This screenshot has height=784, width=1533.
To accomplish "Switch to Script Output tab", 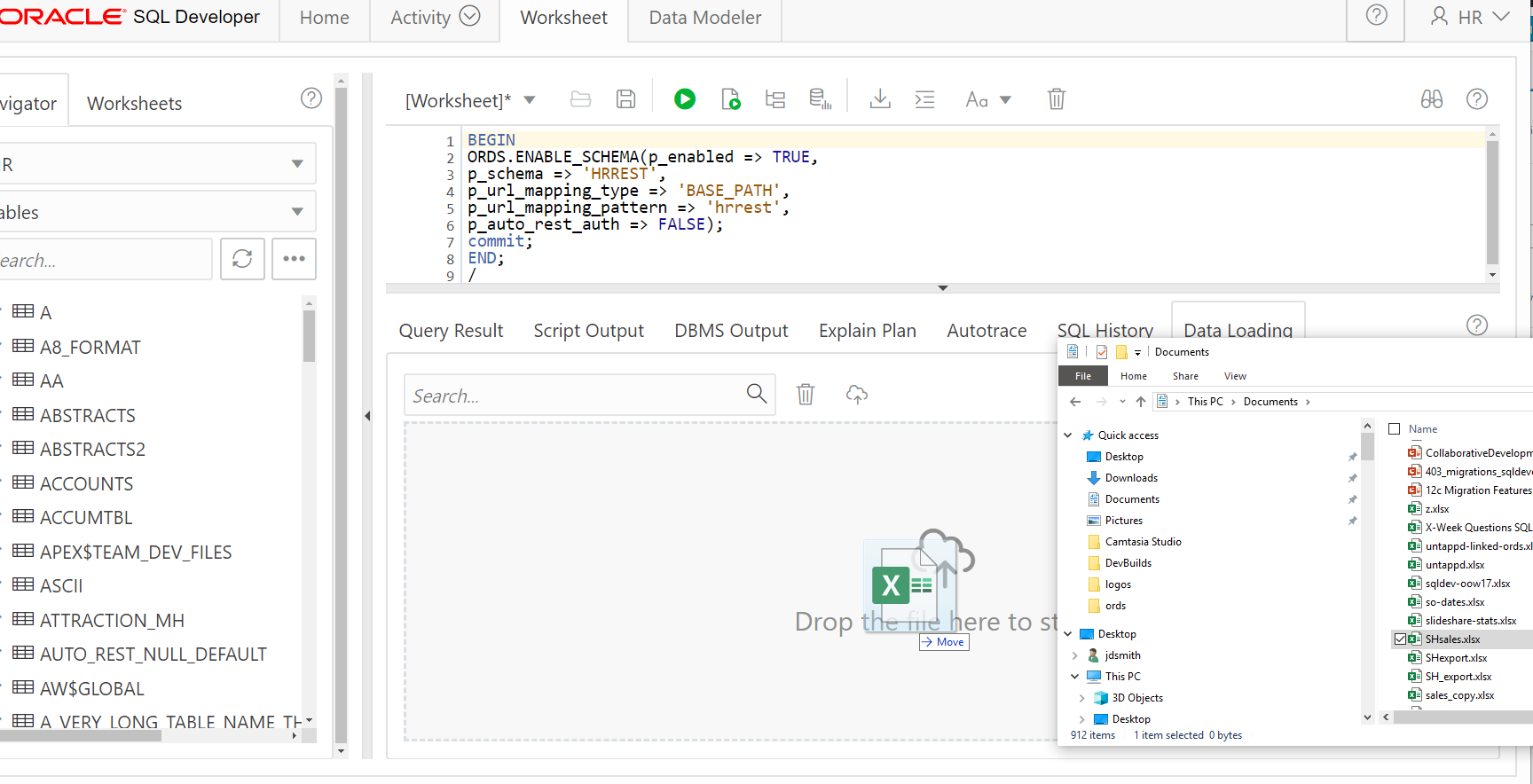I will tap(589, 331).
